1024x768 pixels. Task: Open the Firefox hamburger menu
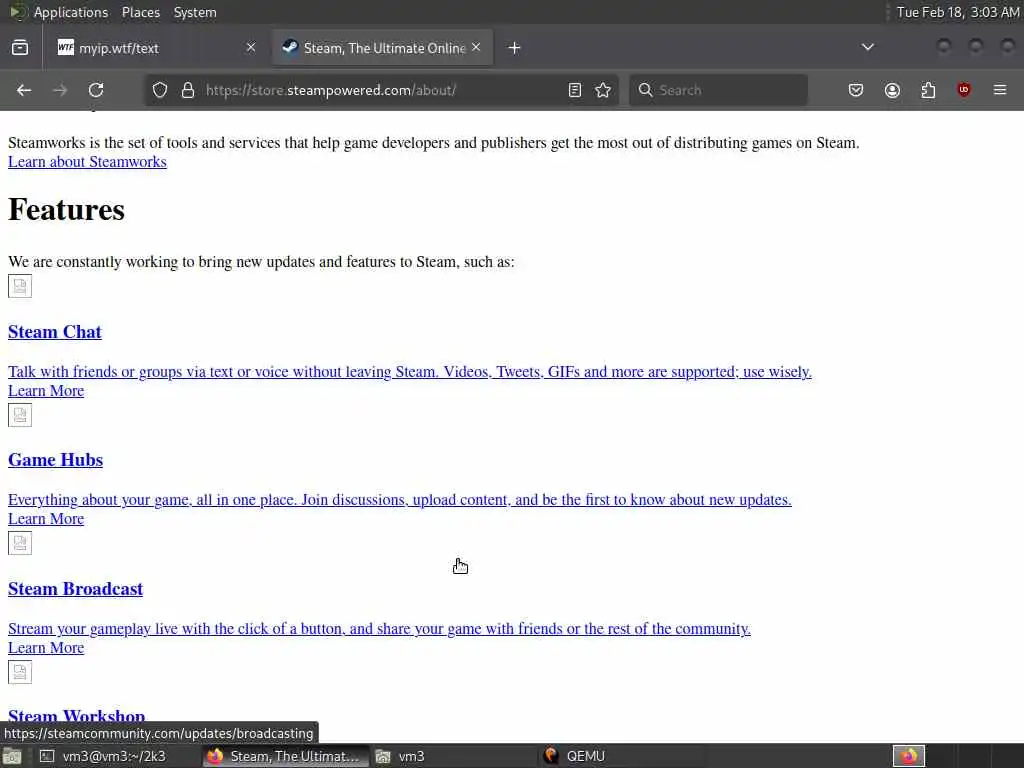coord(1000,90)
